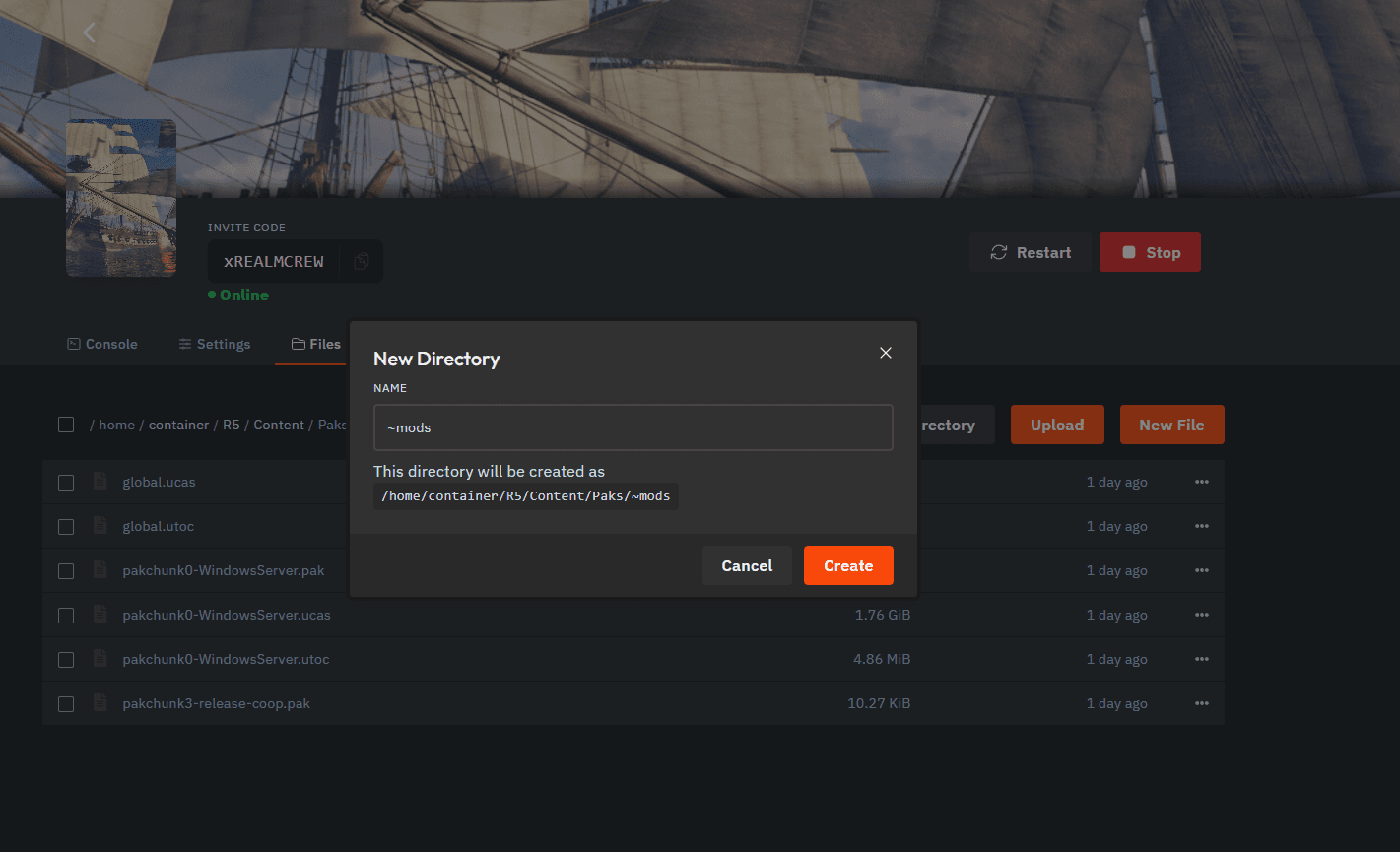Open the options menu for global.ucas
Image resolution: width=1400 pixels, height=852 pixels.
pos(1201,483)
